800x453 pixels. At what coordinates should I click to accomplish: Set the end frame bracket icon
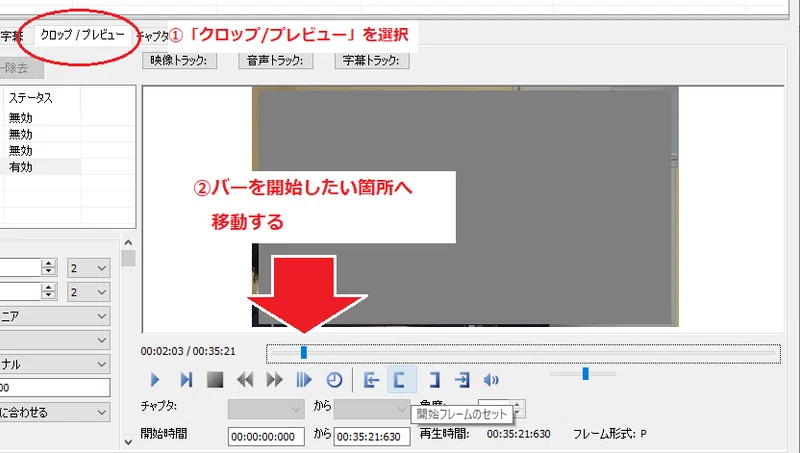coord(433,380)
